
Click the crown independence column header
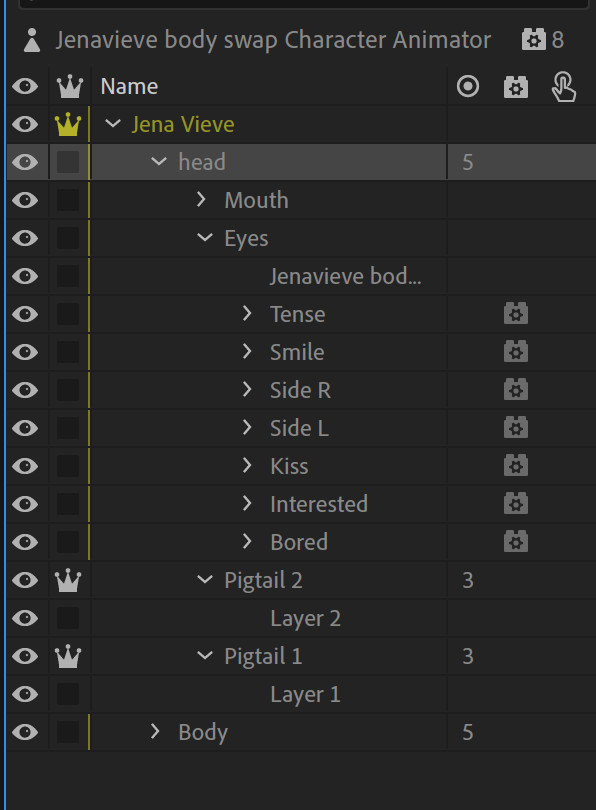click(x=69, y=86)
